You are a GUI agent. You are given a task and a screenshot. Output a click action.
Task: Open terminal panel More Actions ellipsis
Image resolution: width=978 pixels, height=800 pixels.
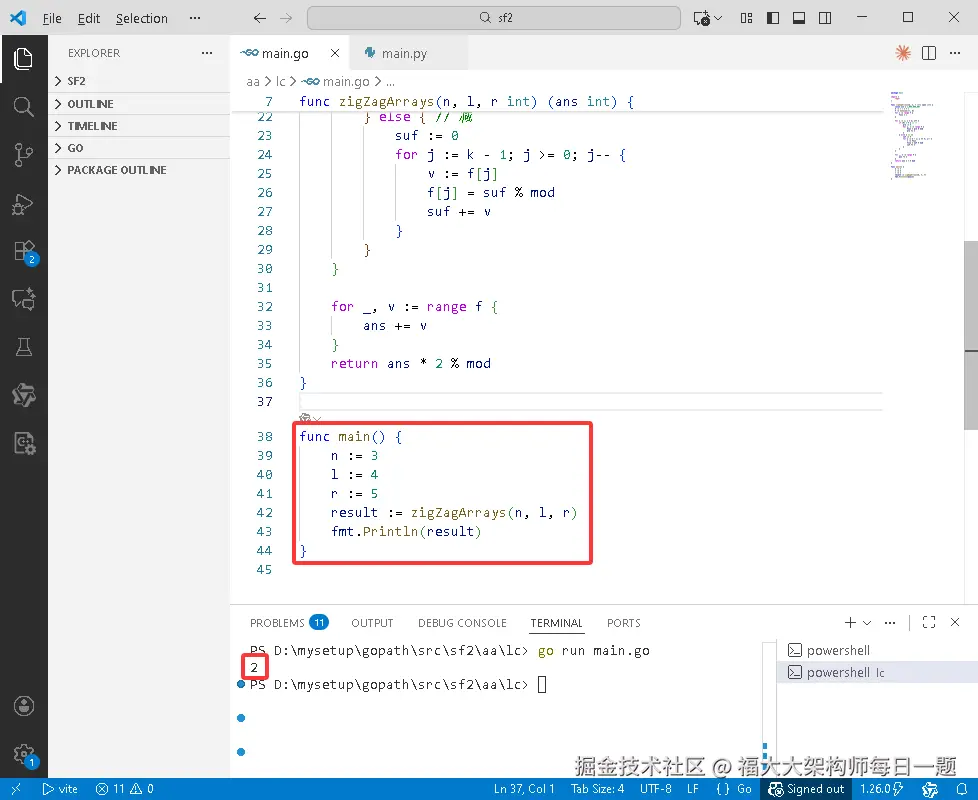point(890,622)
